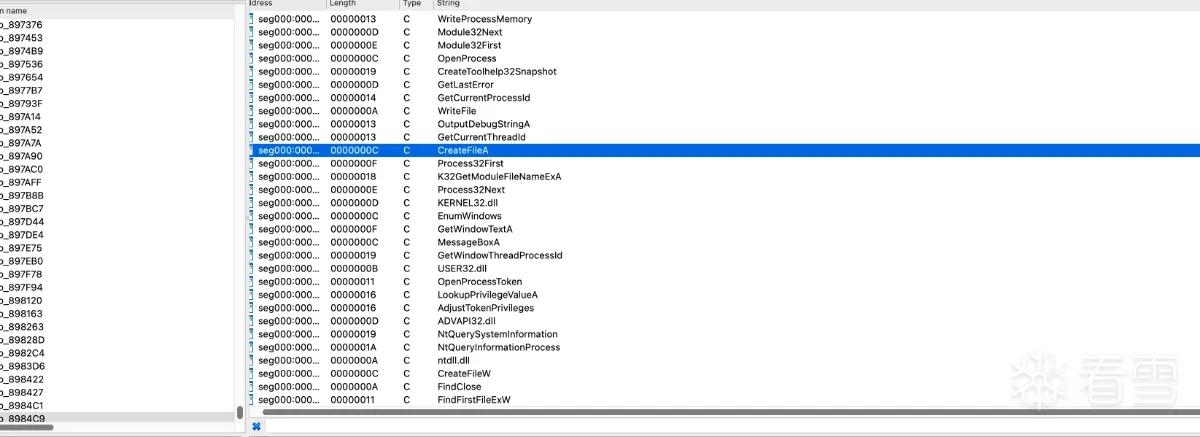Screen dimensions: 1200x437
Task: Select the MessageBoxA string
Action: click(x=724, y=242)
